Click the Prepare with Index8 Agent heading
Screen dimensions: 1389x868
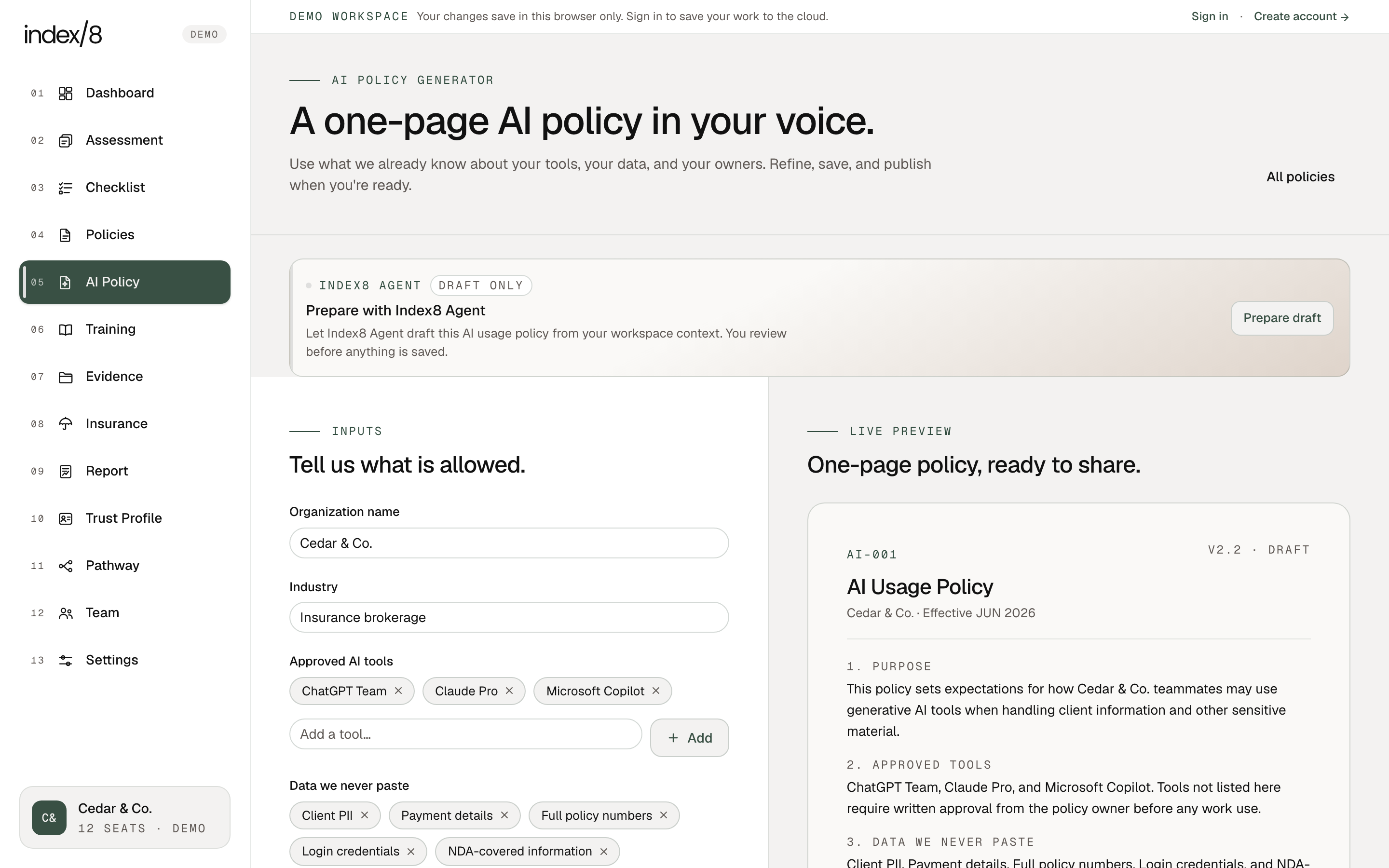pyautogui.click(x=395, y=311)
